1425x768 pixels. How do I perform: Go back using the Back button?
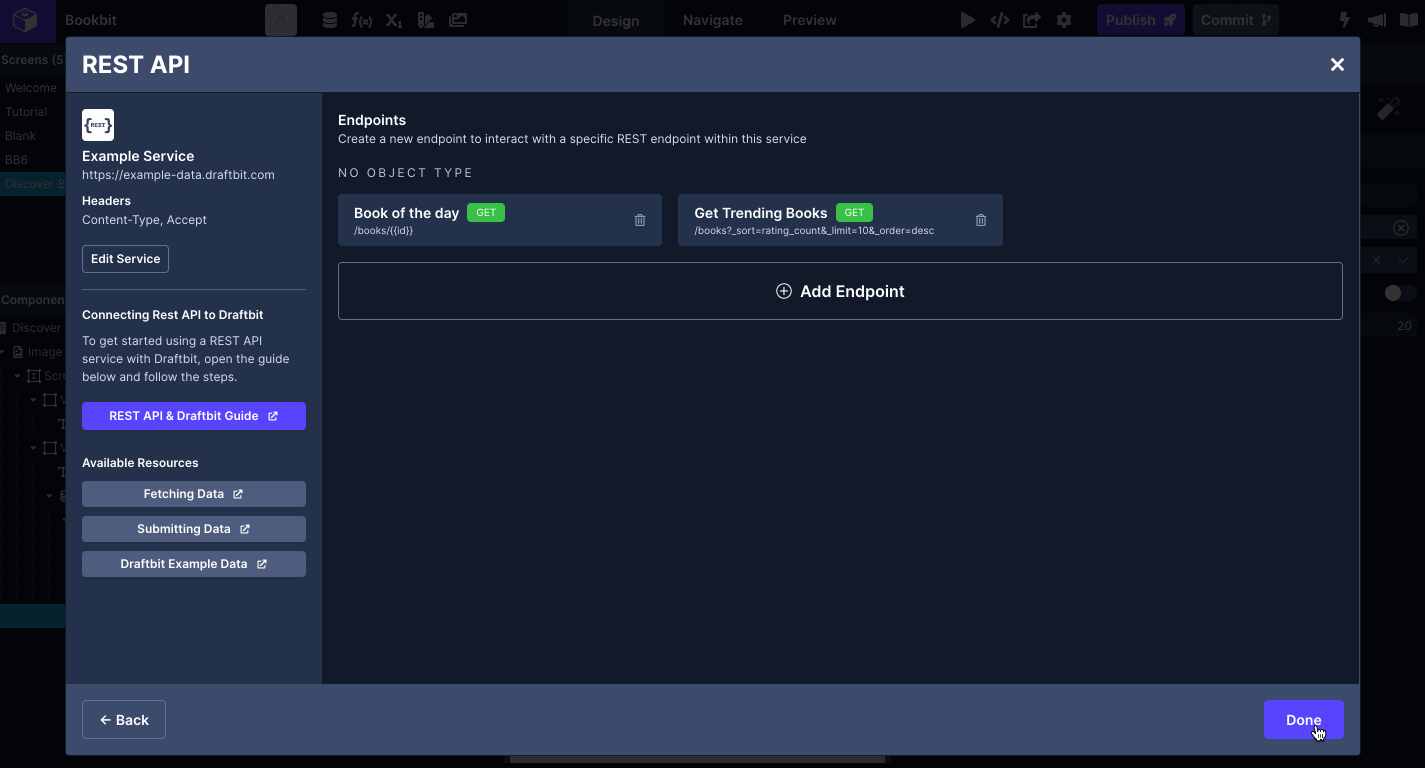124,720
